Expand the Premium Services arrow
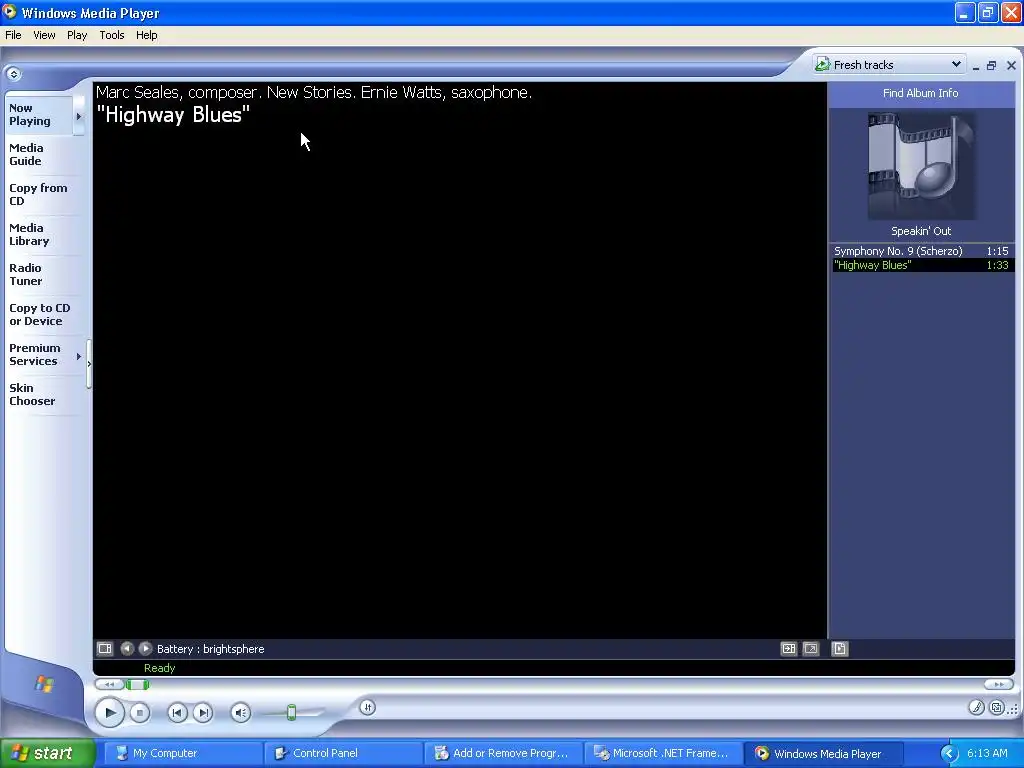The width and height of the screenshot is (1024, 768). [79, 356]
